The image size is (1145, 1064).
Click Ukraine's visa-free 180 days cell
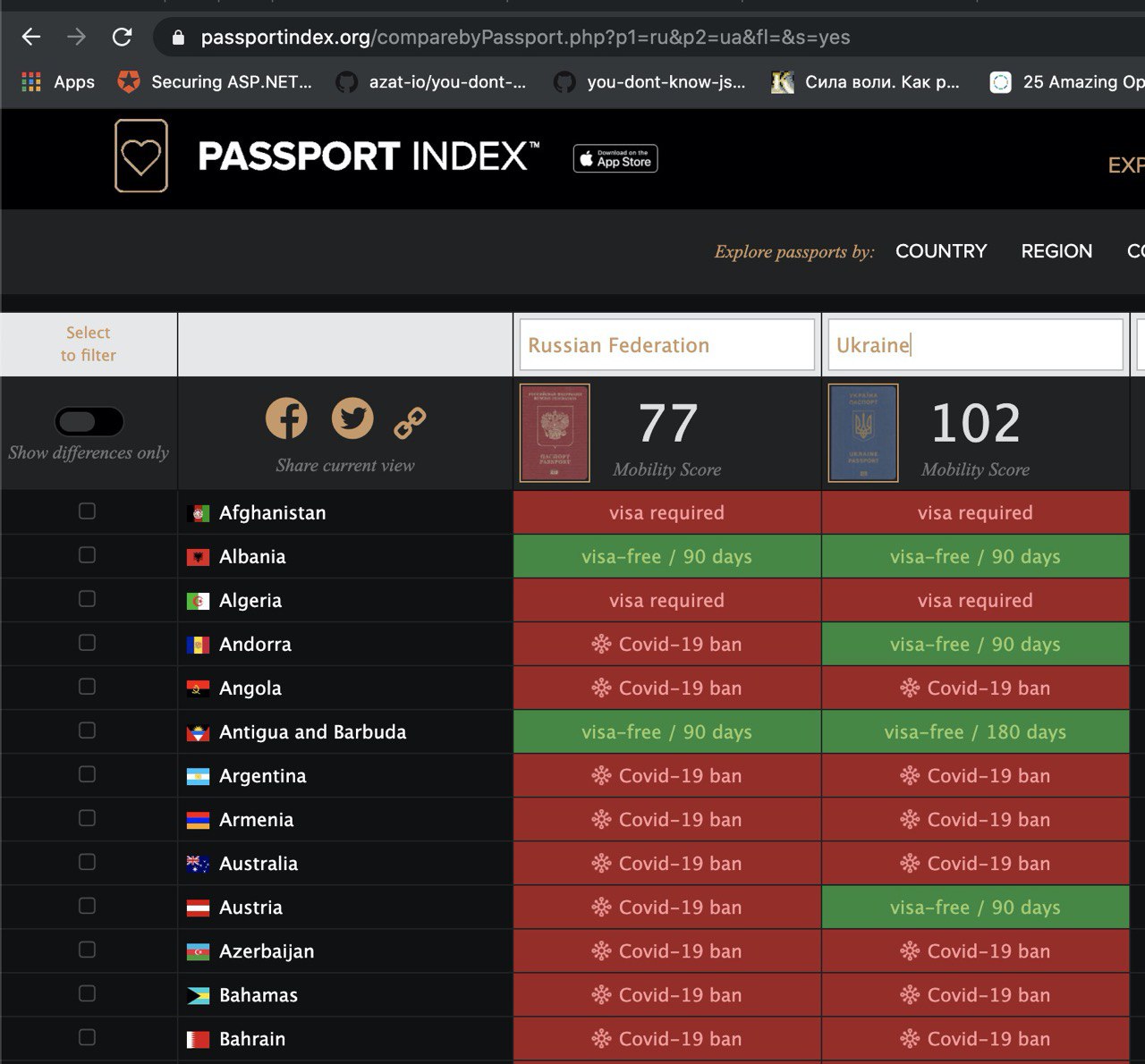tap(975, 732)
